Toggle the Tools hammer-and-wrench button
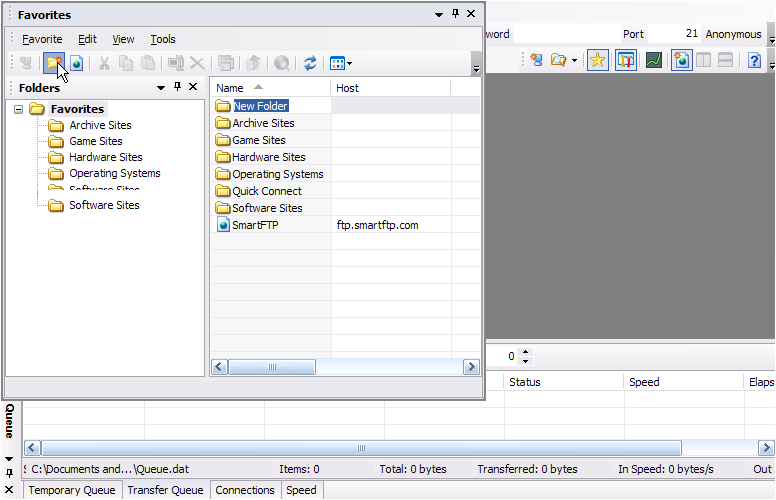The image size is (776, 500). tap(626, 60)
